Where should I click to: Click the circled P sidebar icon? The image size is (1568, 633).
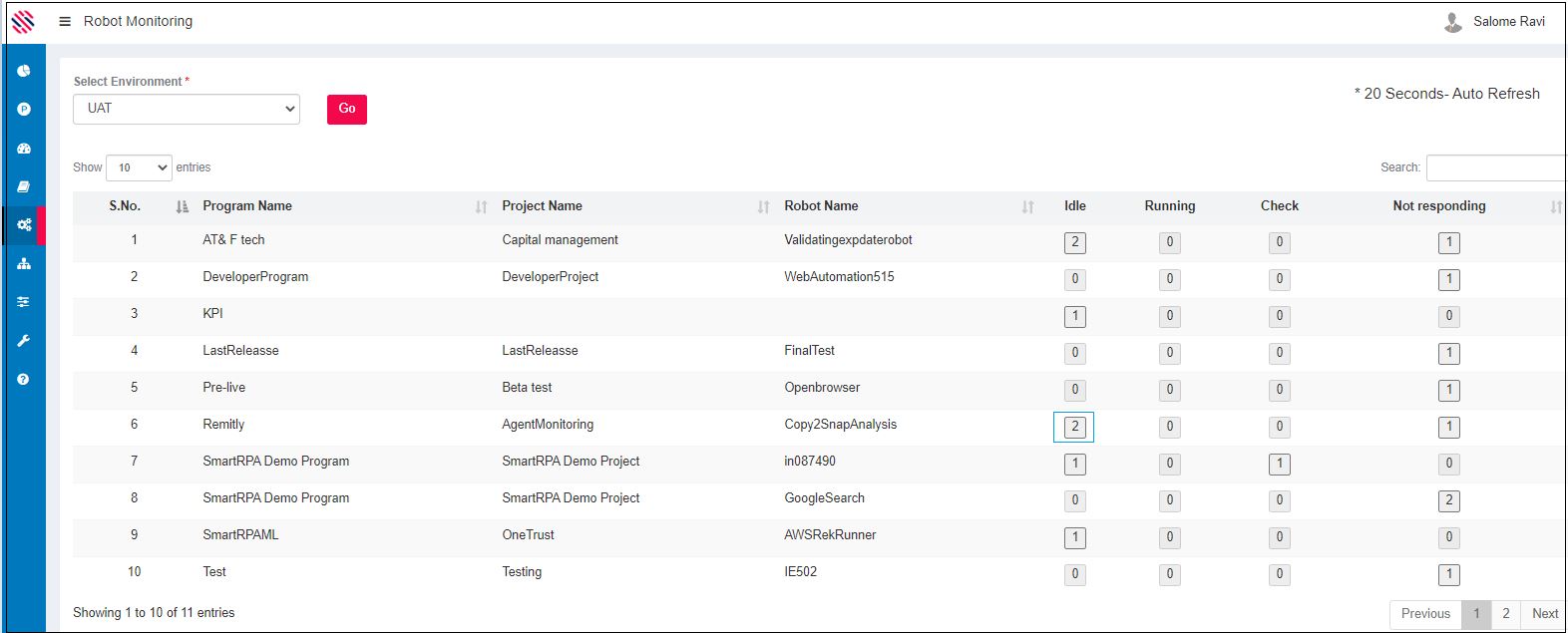pos(24,110)
